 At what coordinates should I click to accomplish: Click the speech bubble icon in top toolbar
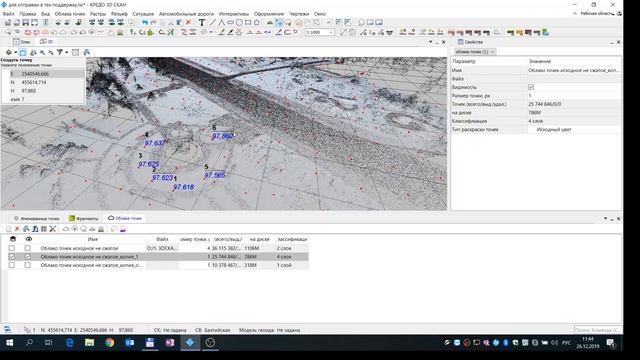(x=361, y=22)
